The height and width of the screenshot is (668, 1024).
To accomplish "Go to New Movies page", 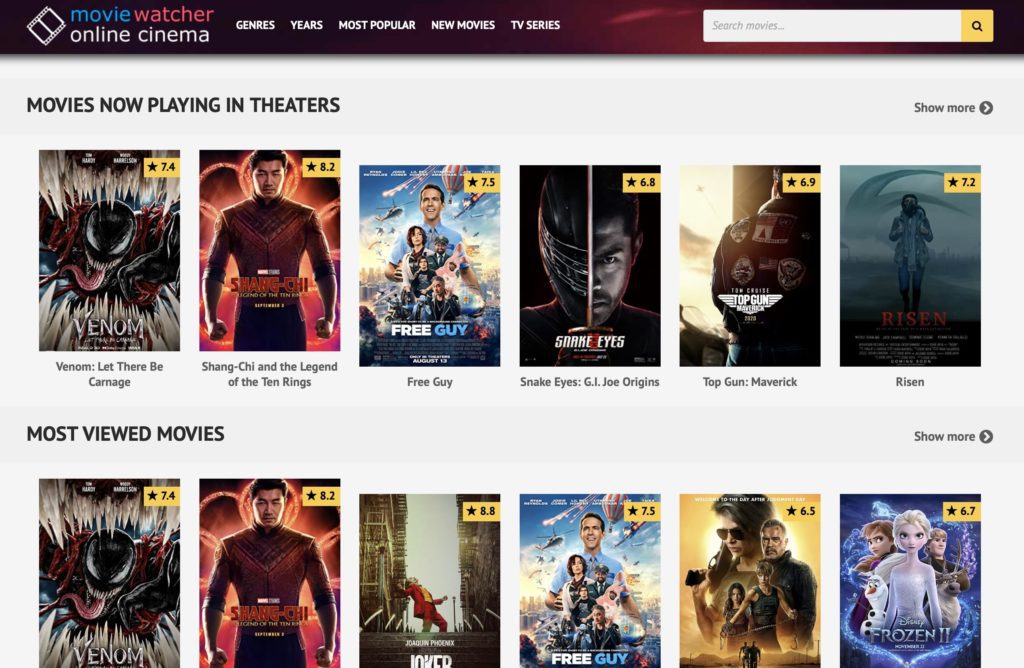I will pos(463,25).
